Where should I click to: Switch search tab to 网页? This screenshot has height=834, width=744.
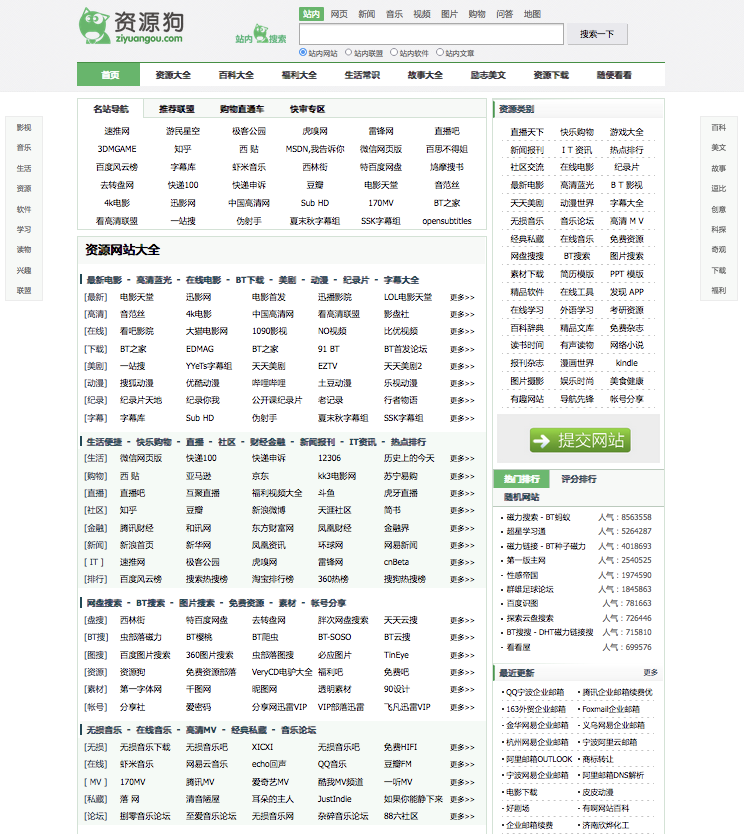pyautogui.click(x=339, y=14)
